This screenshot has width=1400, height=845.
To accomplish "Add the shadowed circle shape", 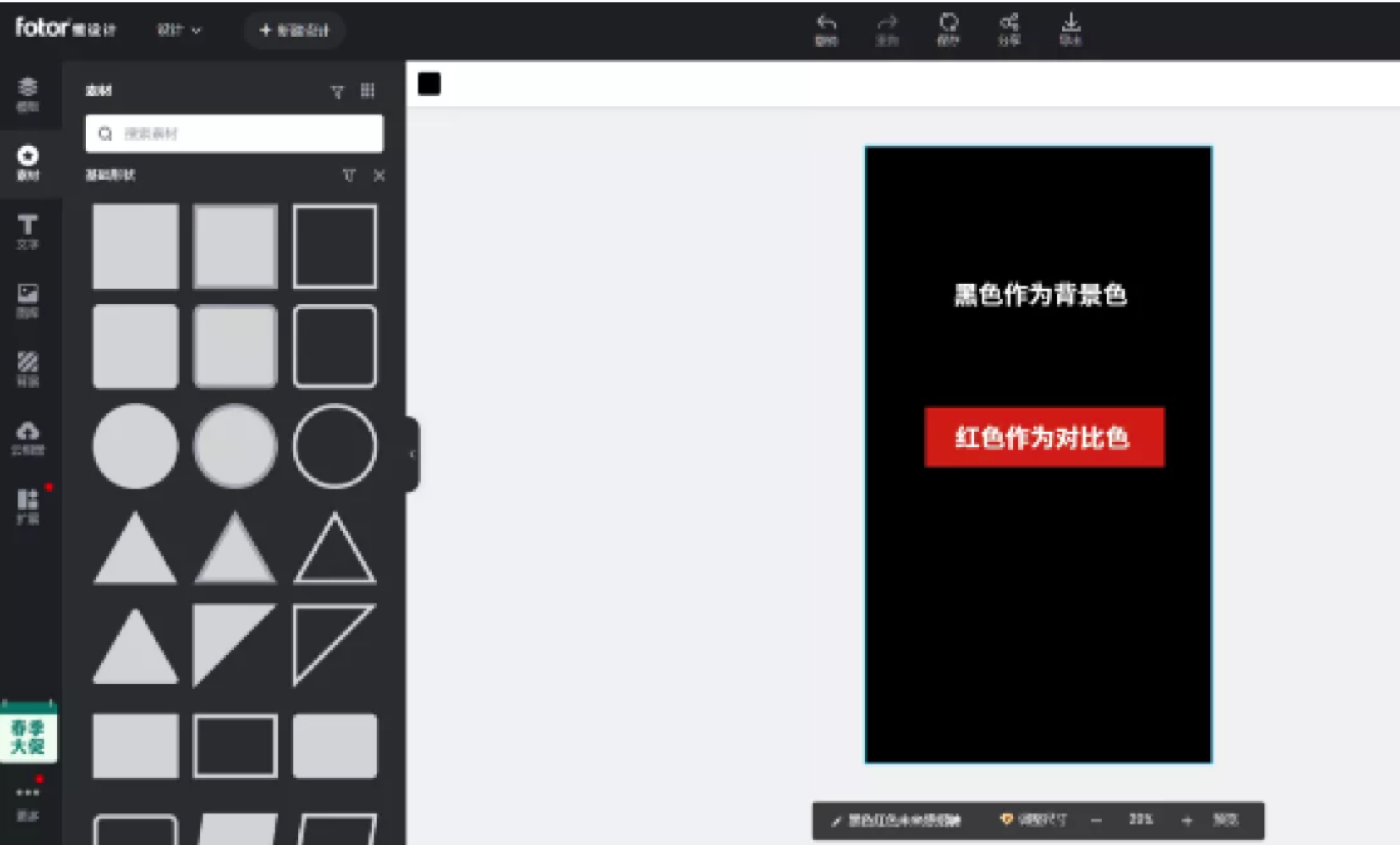I will [235, 446].
